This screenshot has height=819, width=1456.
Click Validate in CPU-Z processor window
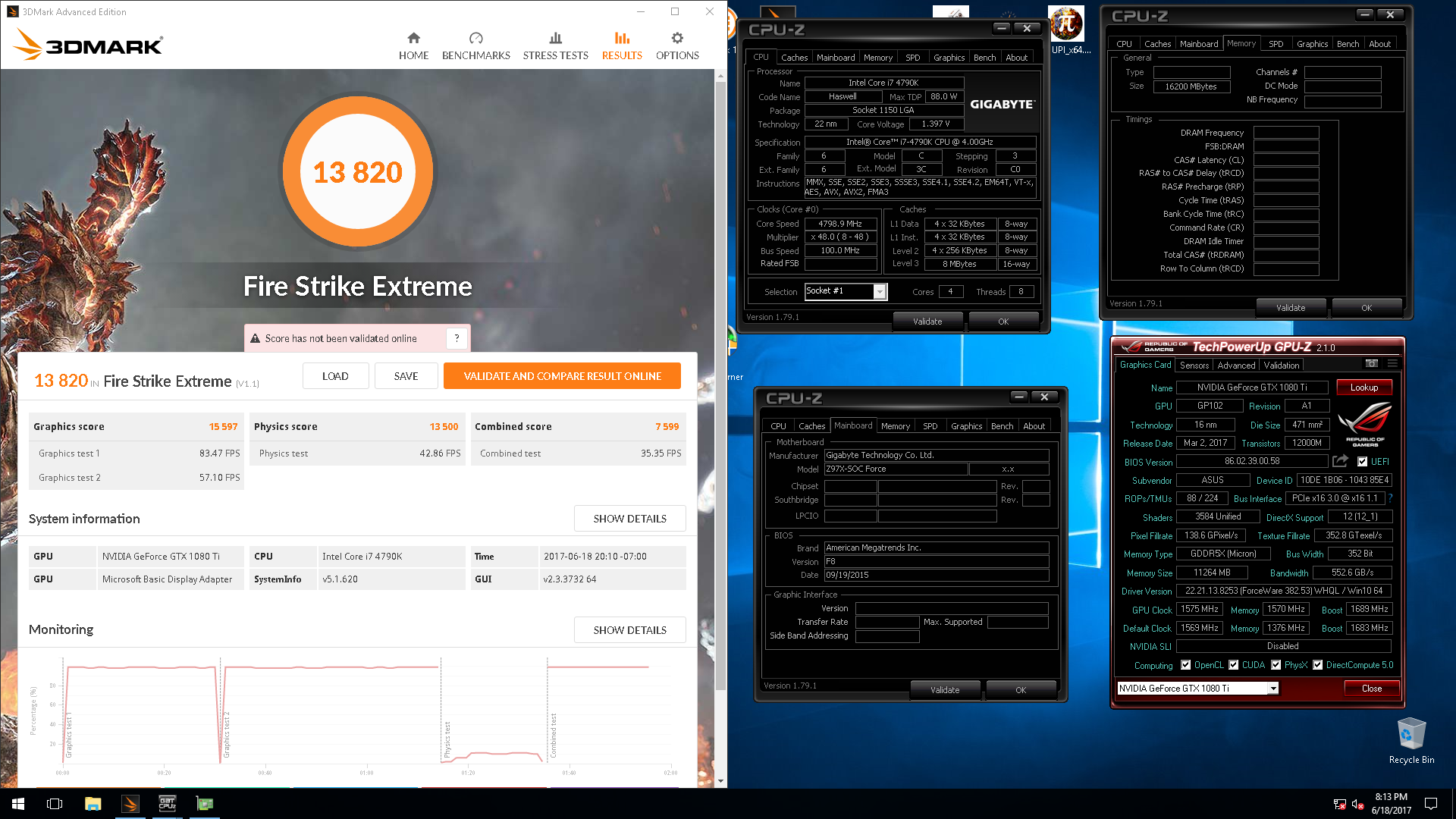click(x=927, y=322)
